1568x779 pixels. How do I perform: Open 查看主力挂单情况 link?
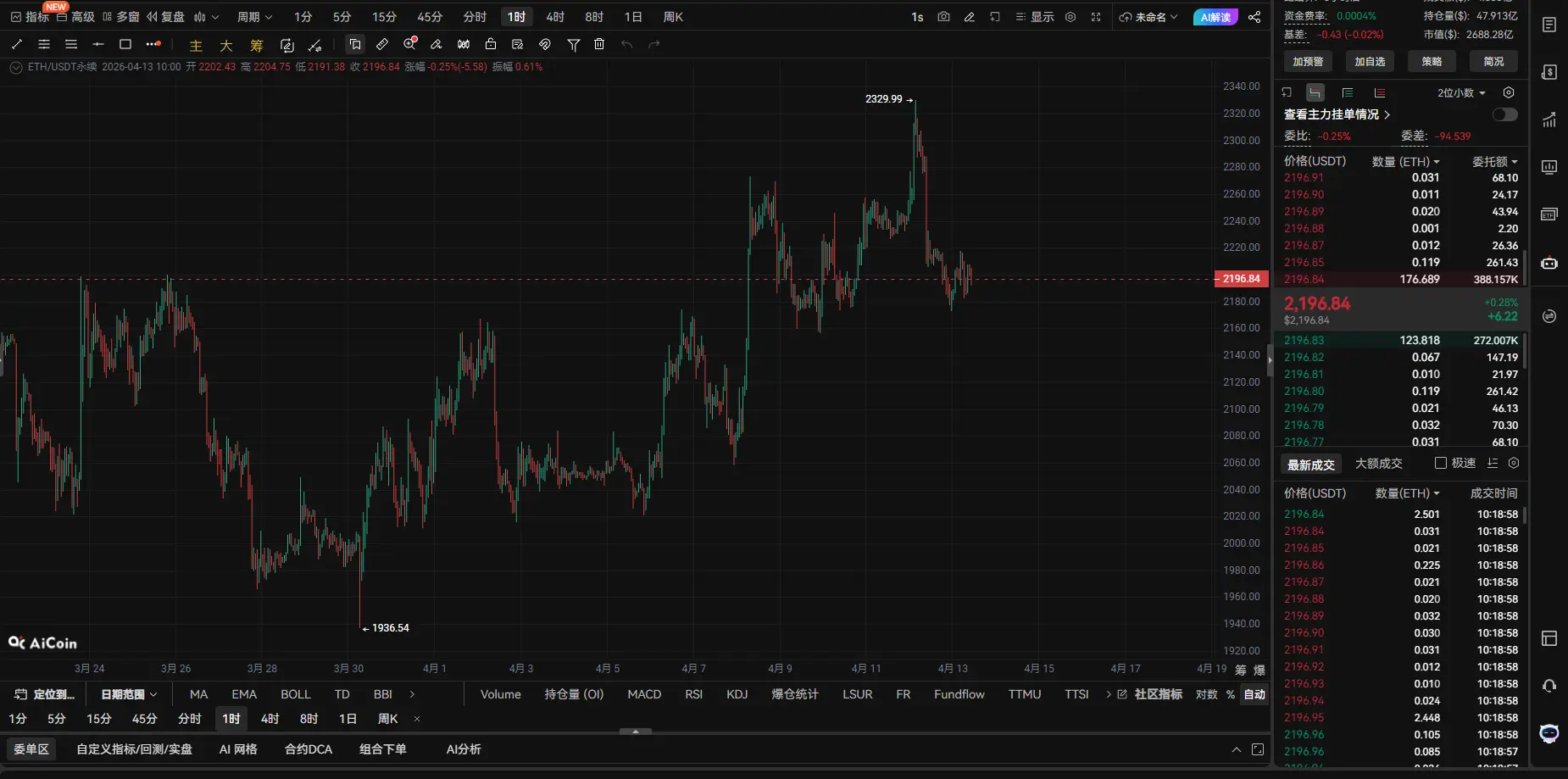1337,114
